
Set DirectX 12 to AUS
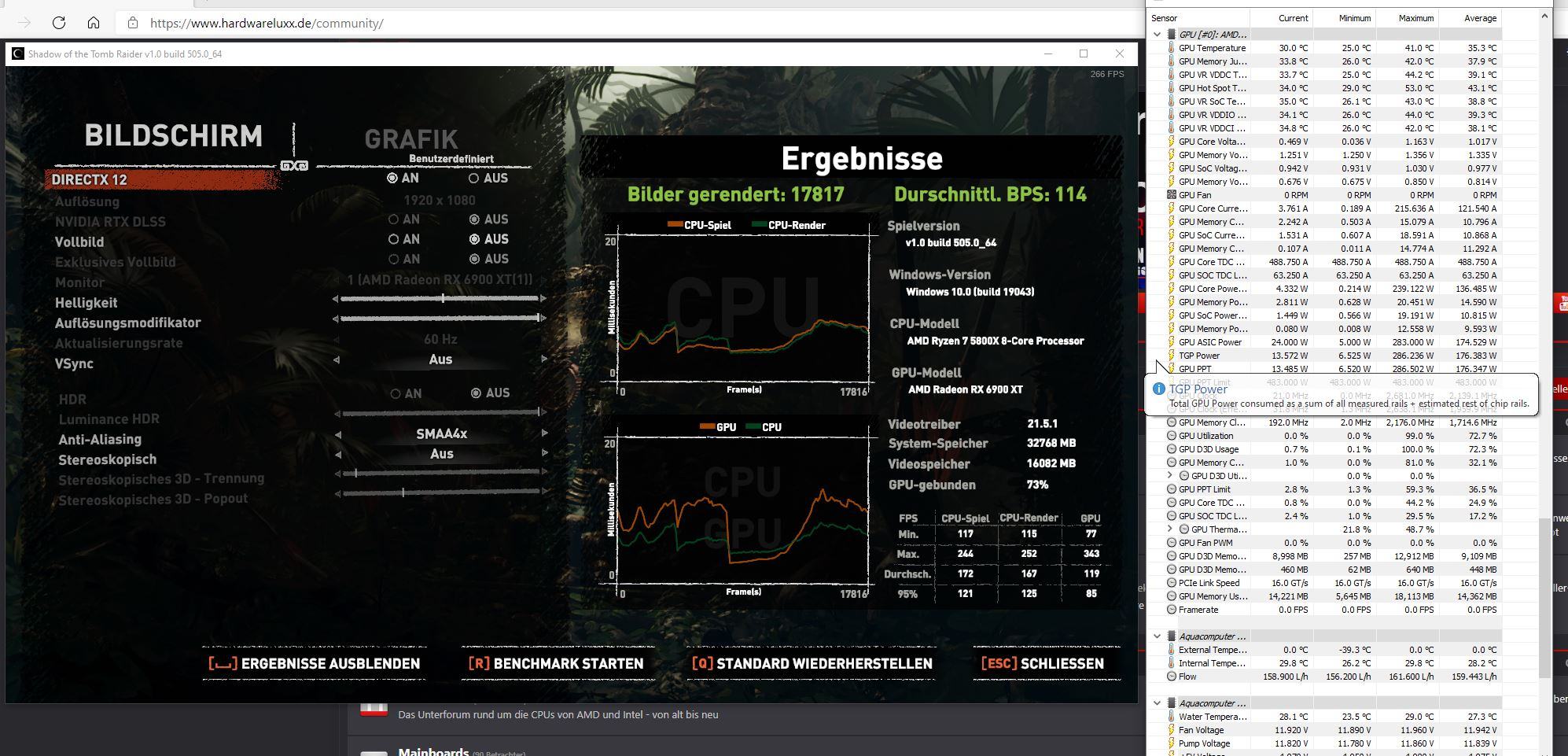click(473, 179)
